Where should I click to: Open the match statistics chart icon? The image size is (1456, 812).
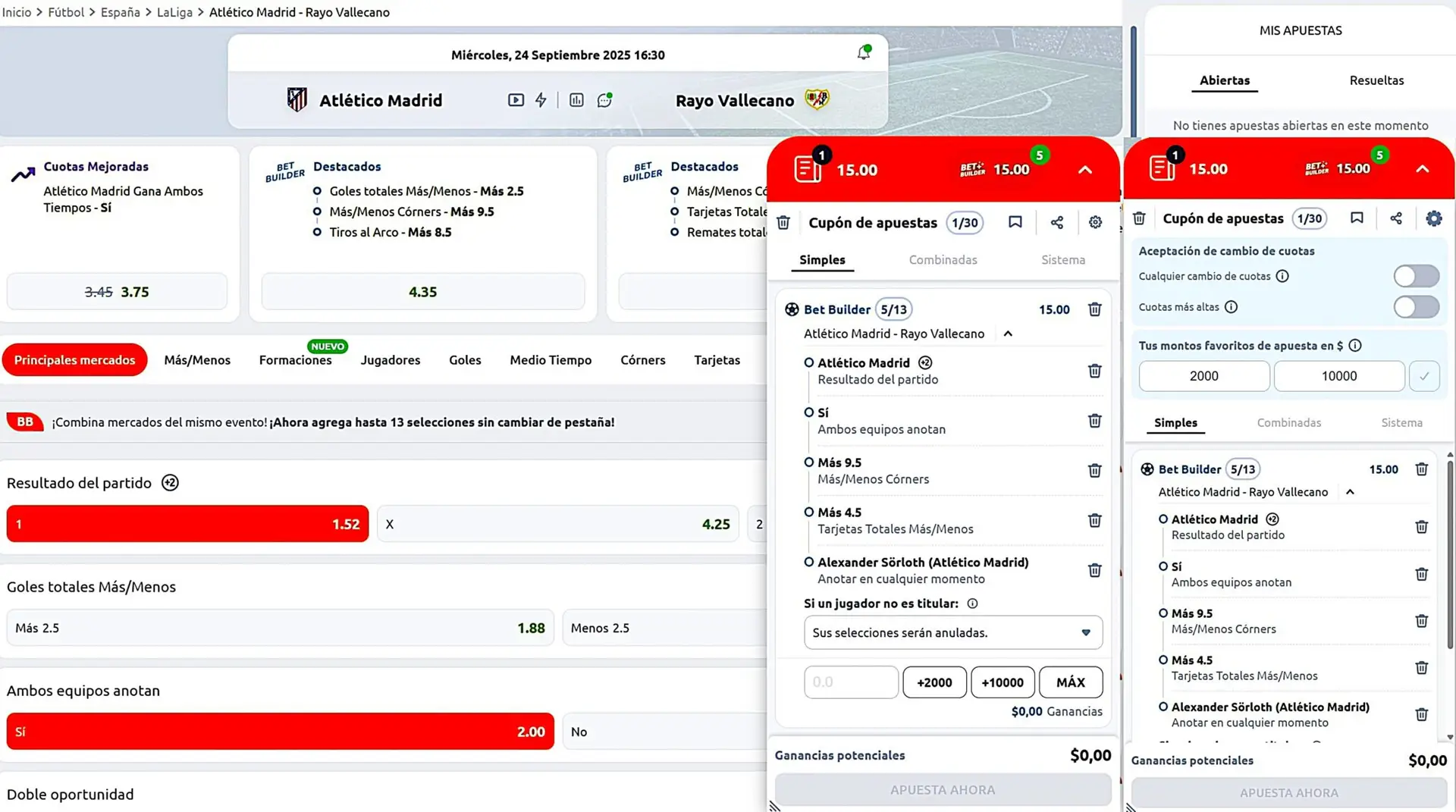tap(576, 100)
